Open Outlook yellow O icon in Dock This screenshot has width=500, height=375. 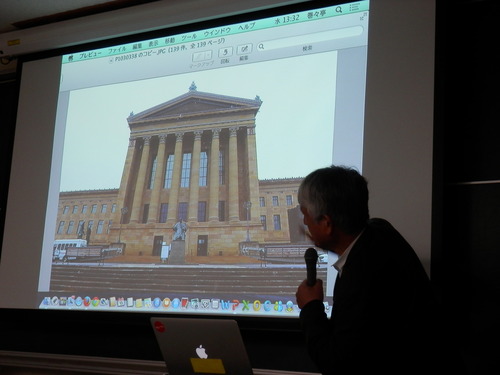coord(257,306)
